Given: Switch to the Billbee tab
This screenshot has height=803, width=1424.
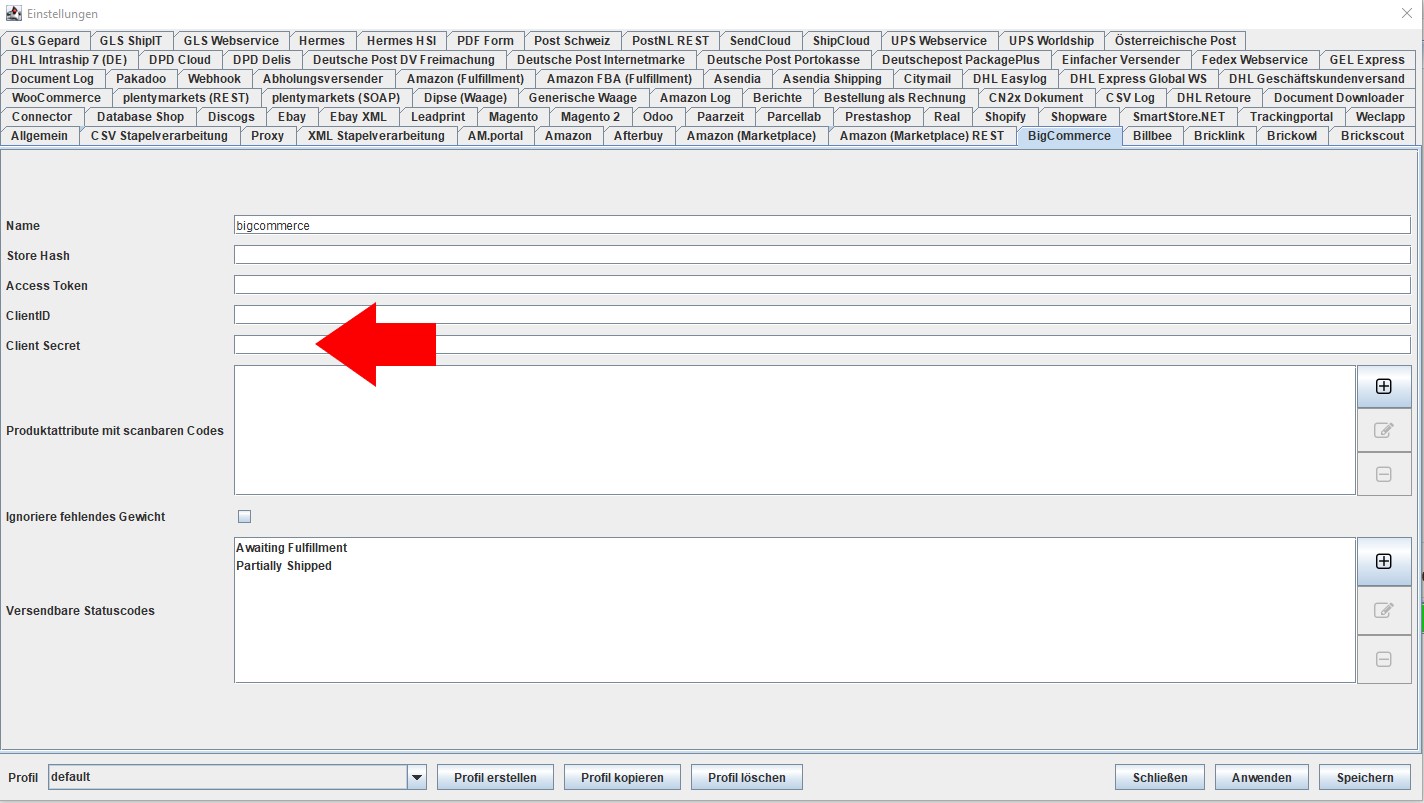Looking at the screenshot, I should coord(1152,136).
